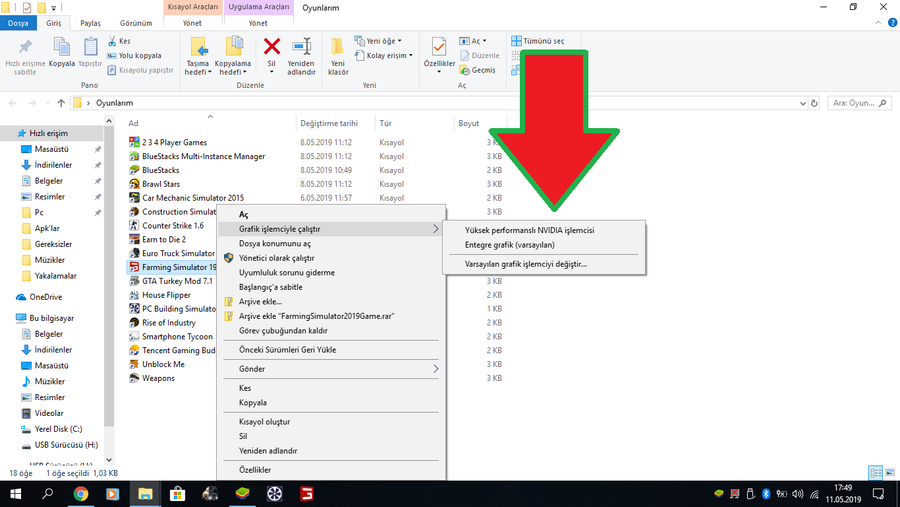The height and width of the screenshot is (507, 900).
Task: Select the Weapons shortcut
Action: coord(158,378)
